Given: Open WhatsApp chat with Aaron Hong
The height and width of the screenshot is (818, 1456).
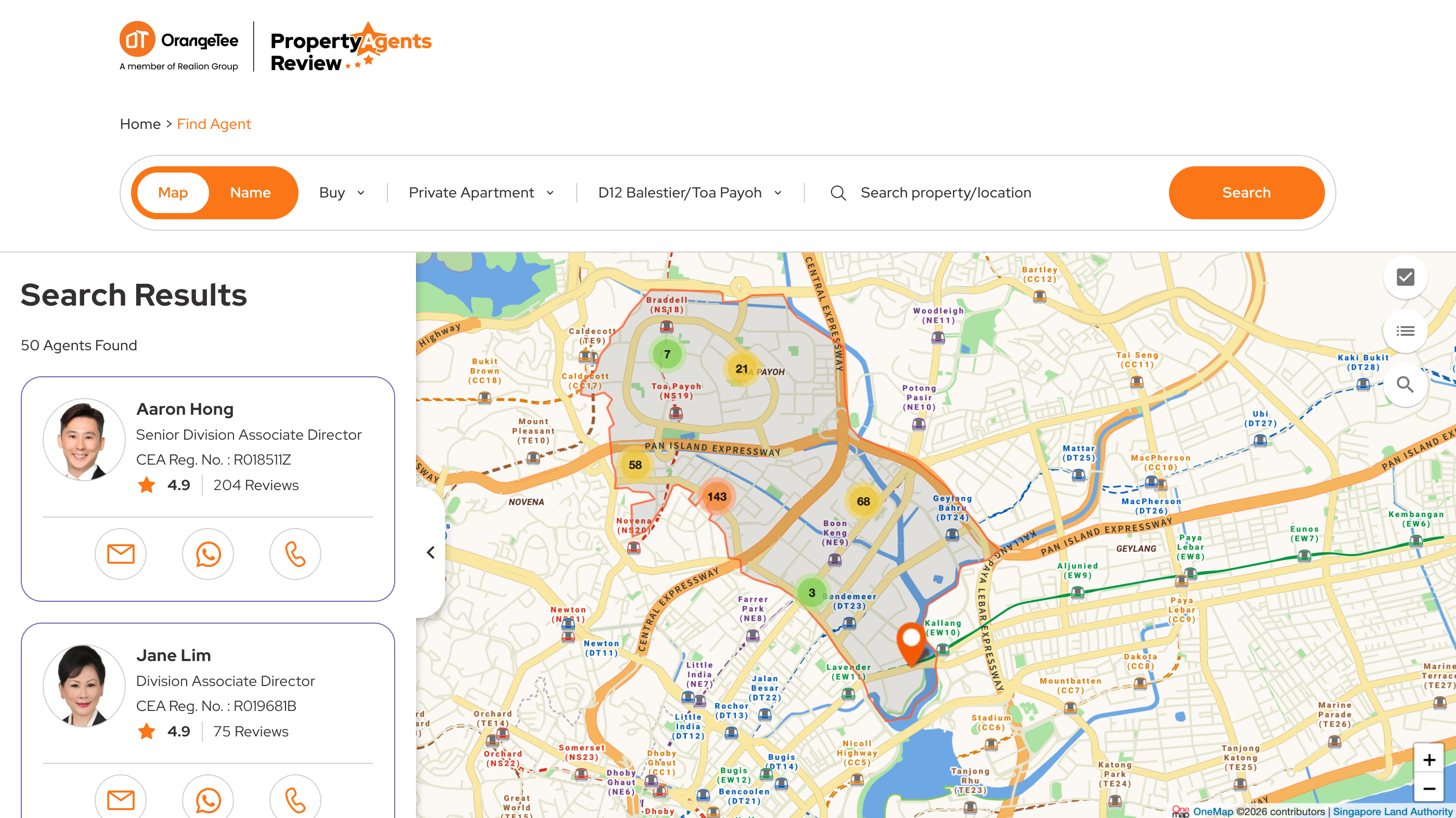Looking at the screenshot, I should 208,554.
